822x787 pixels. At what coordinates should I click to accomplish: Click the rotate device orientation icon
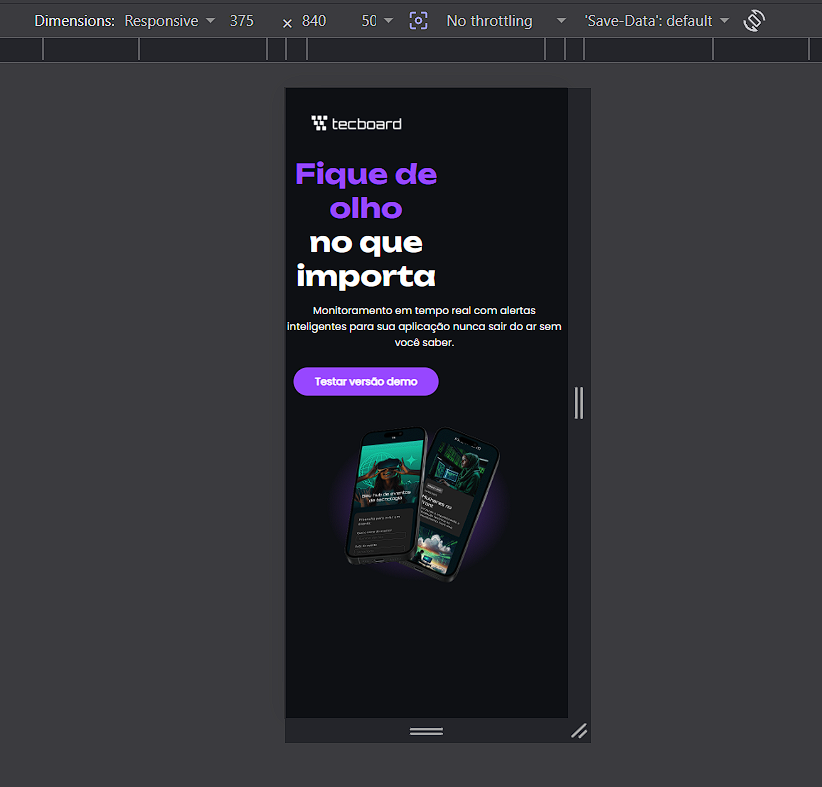(754, 21)
